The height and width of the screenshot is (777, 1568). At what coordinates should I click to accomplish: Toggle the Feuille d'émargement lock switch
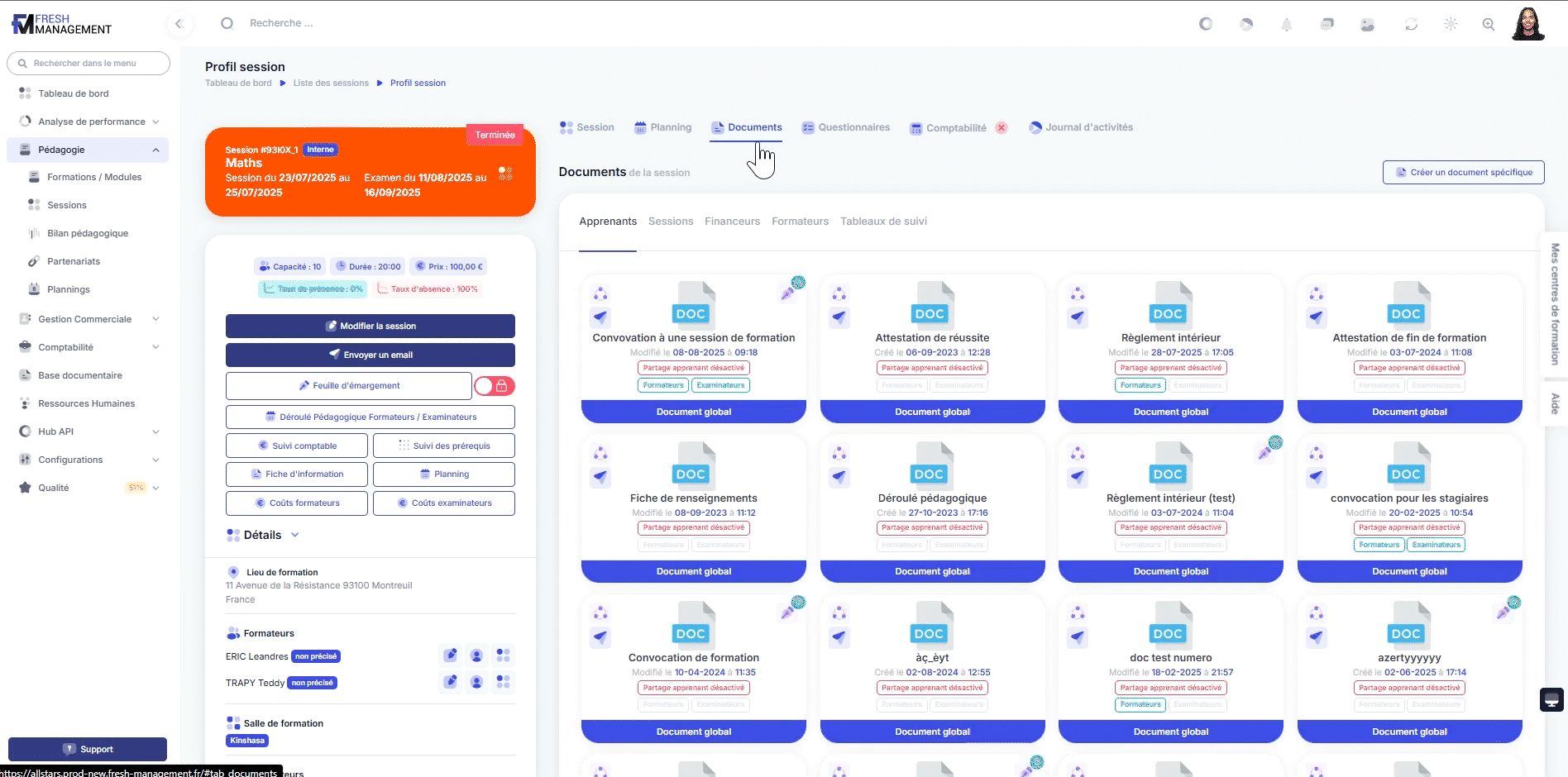494,386
